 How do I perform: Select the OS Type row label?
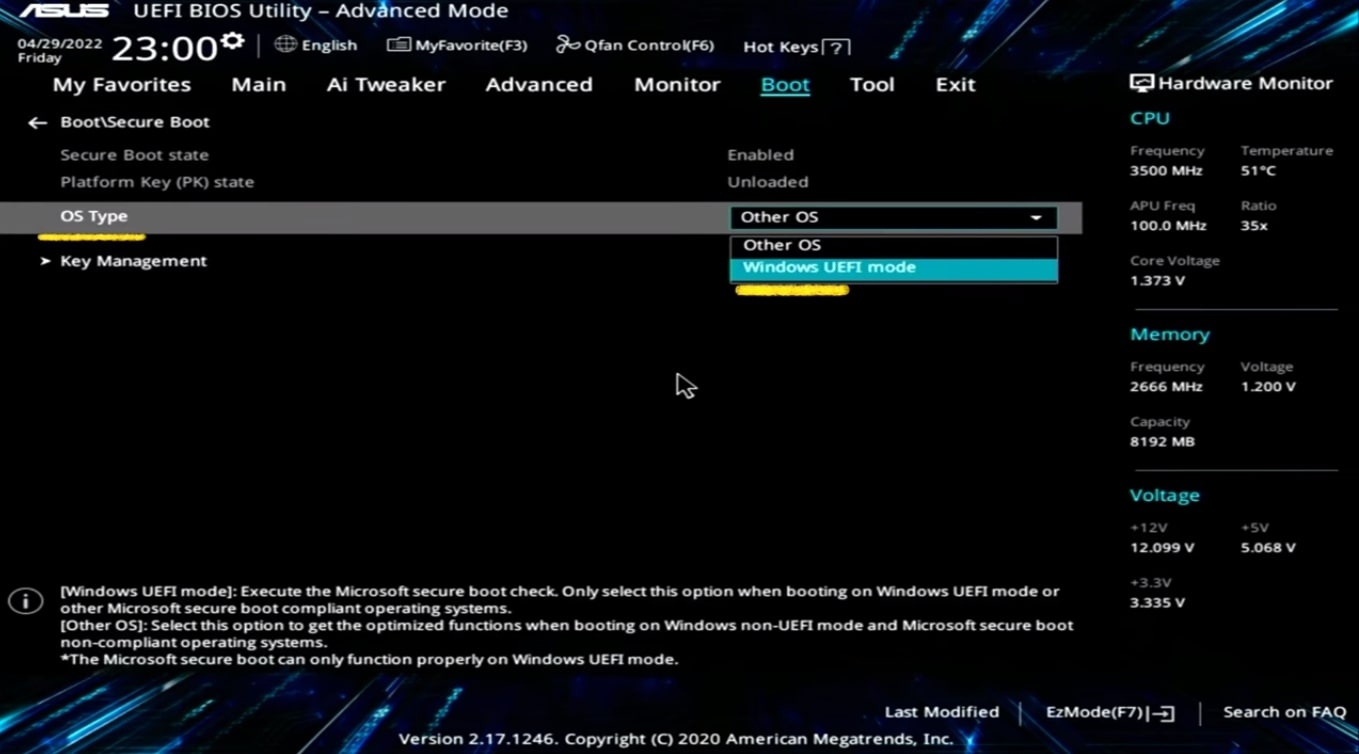(x=94, y=216)
